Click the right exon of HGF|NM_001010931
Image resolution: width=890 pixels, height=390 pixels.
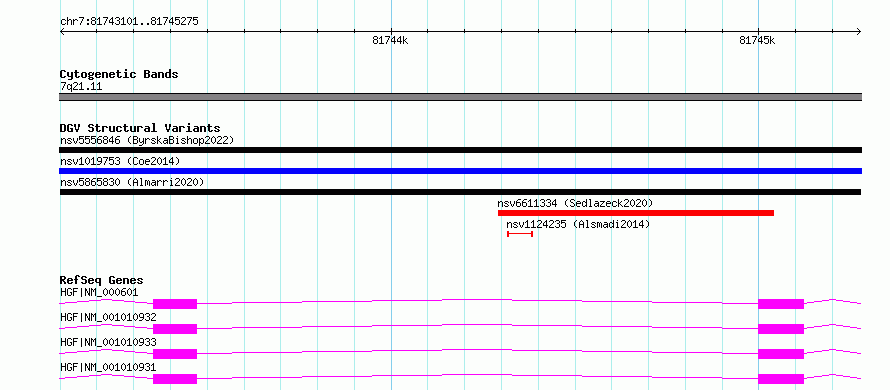(x=781, y=379)
